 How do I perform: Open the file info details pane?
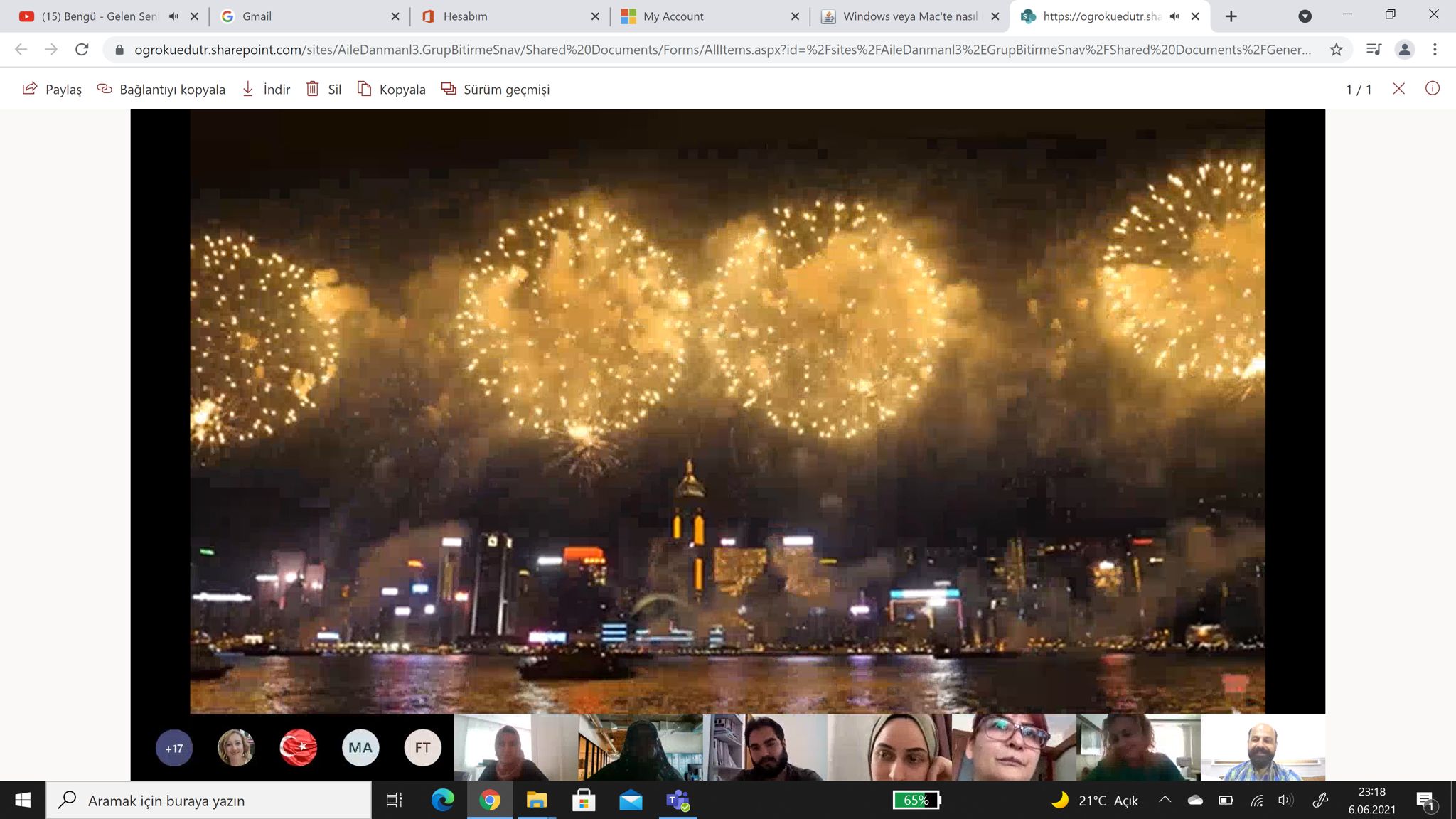tap(1433, 89)
